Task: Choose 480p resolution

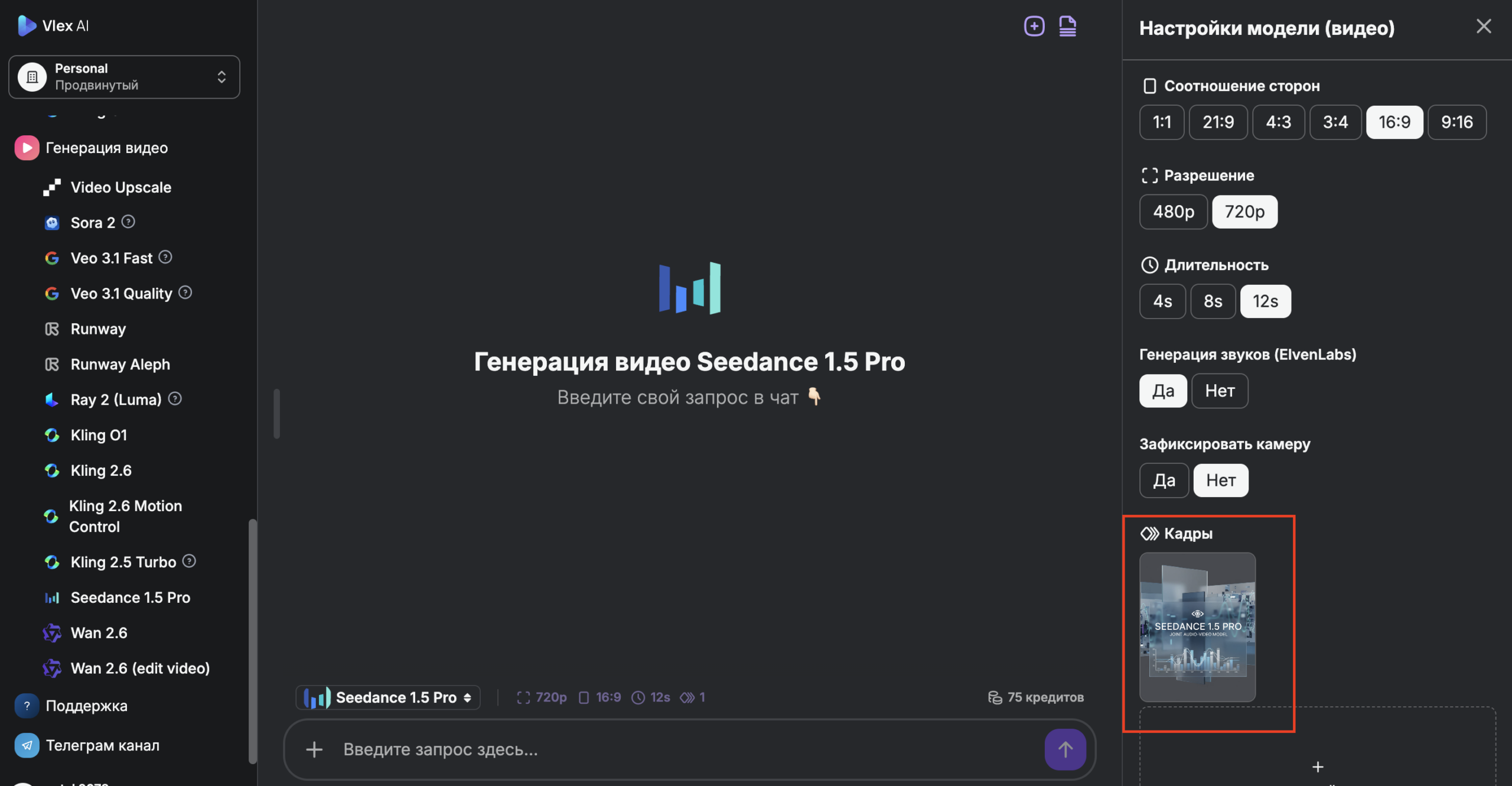Action: tap(1173, 212)
